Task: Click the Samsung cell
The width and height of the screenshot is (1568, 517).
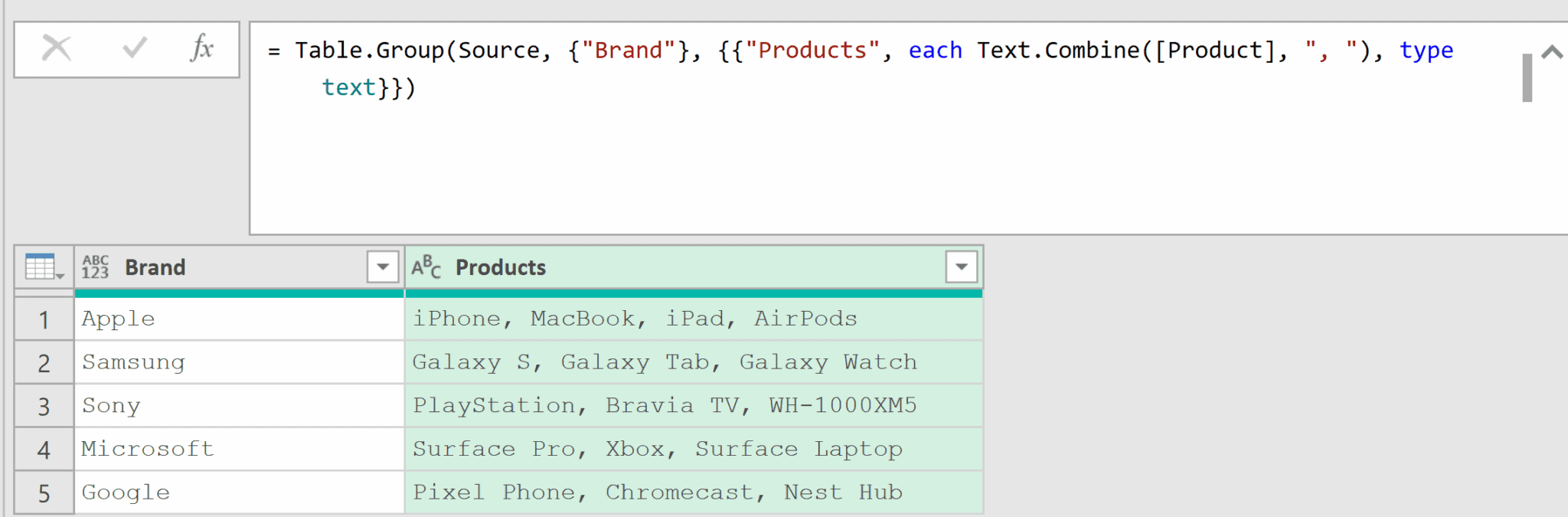Action: coord(240,362)
